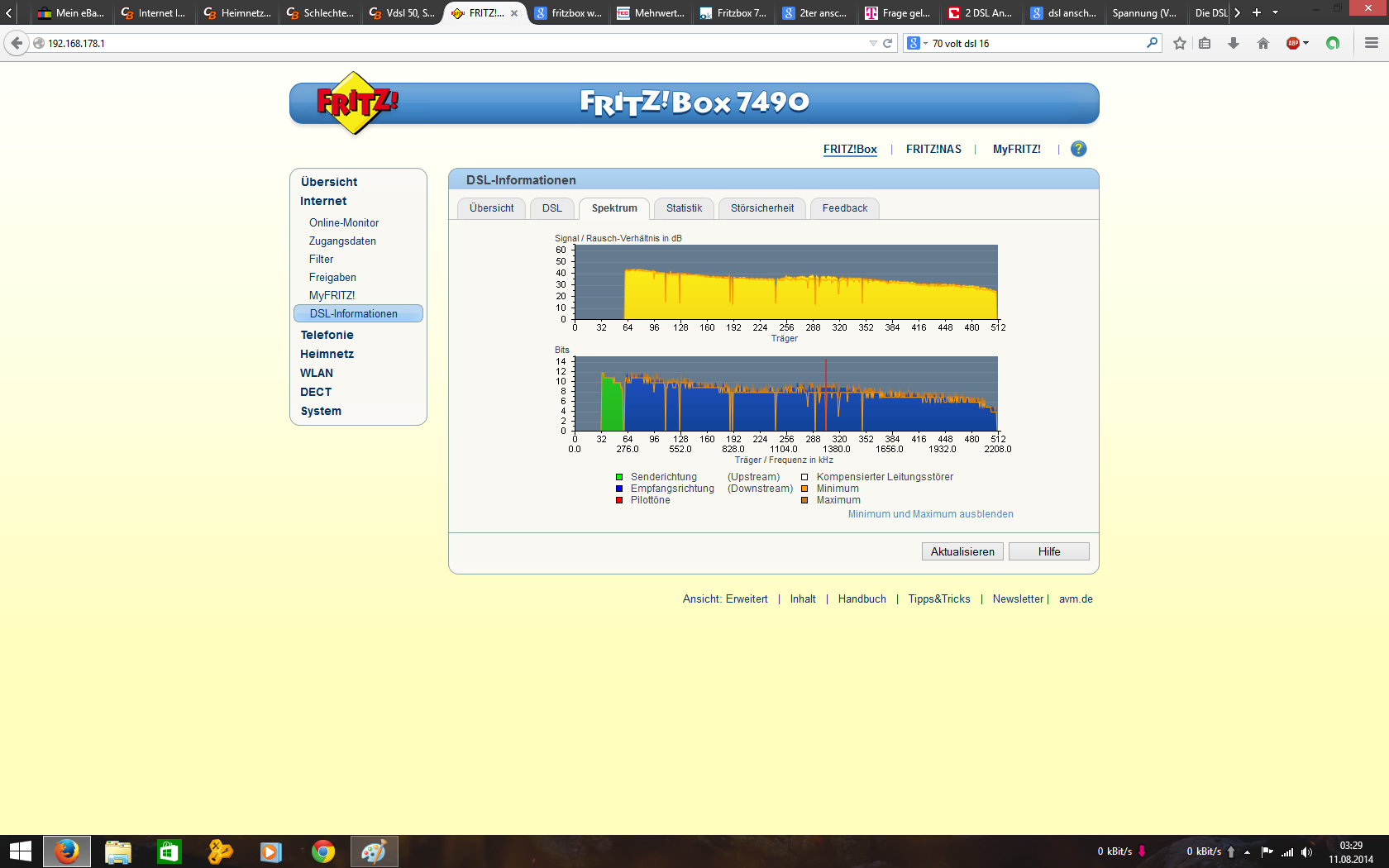Open the FRITZ!Box help question-mark icon
This screenshot has width=1389, height=868.
pos(1078,149)
